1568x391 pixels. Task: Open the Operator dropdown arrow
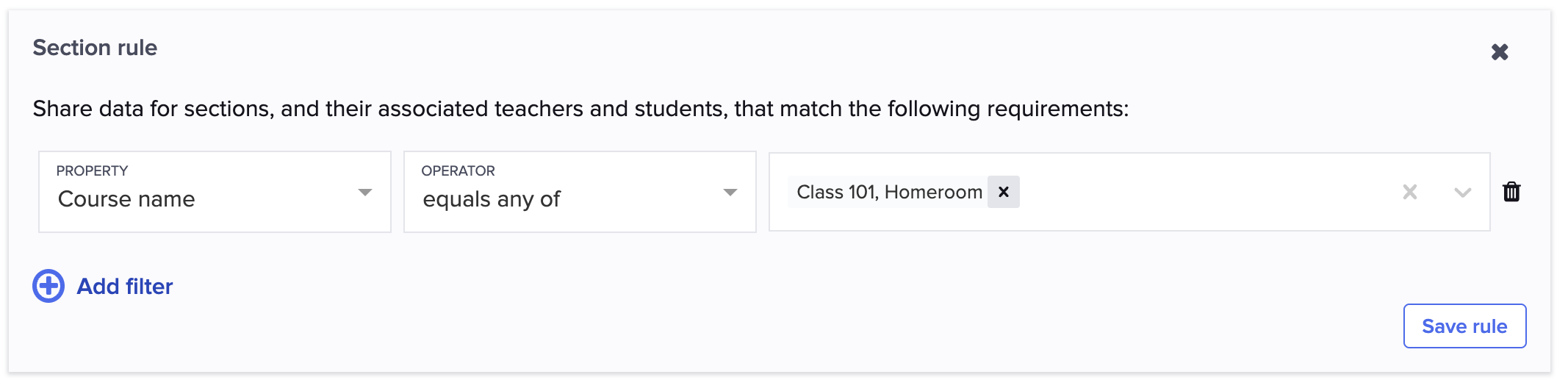(730, 193)
